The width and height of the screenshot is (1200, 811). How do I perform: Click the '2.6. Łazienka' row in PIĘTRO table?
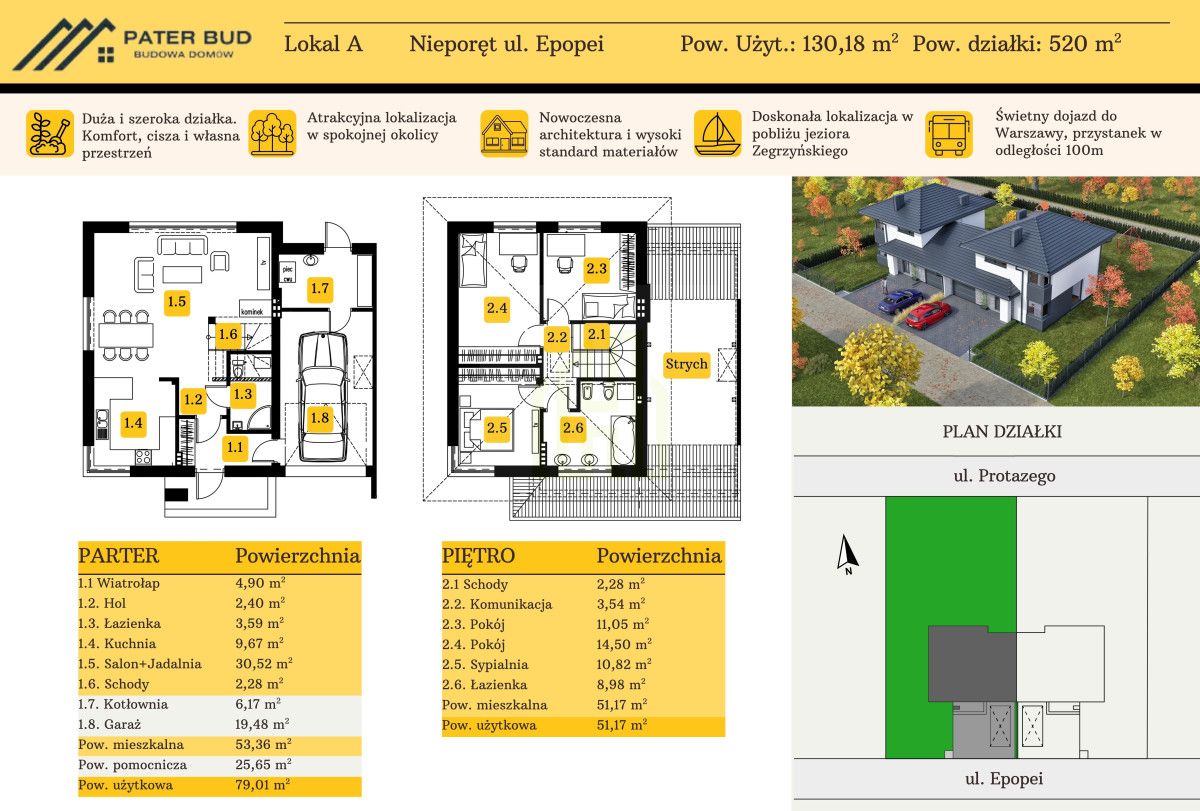tap(583, 685)
